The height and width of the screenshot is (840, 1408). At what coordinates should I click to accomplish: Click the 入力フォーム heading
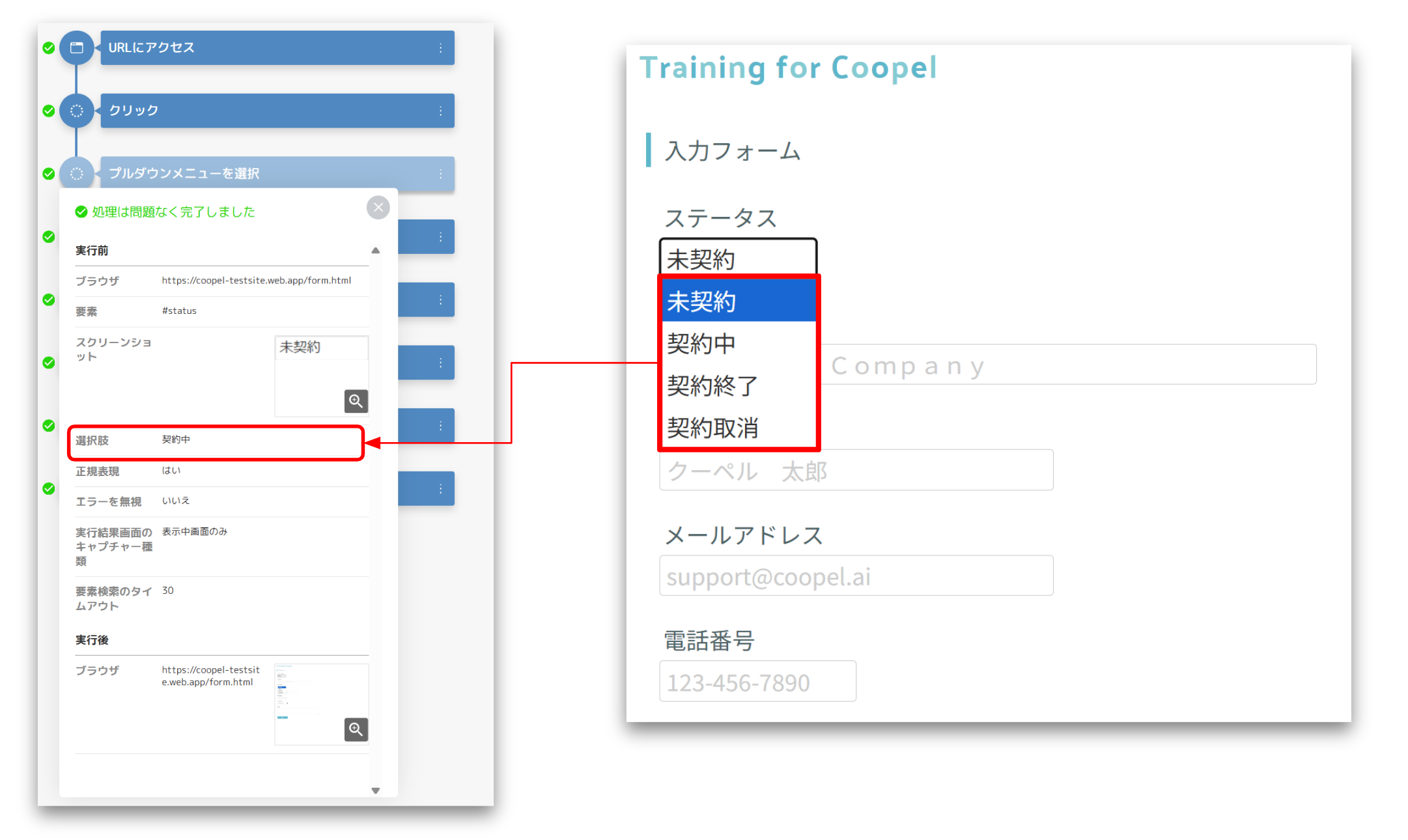[732, 150]
